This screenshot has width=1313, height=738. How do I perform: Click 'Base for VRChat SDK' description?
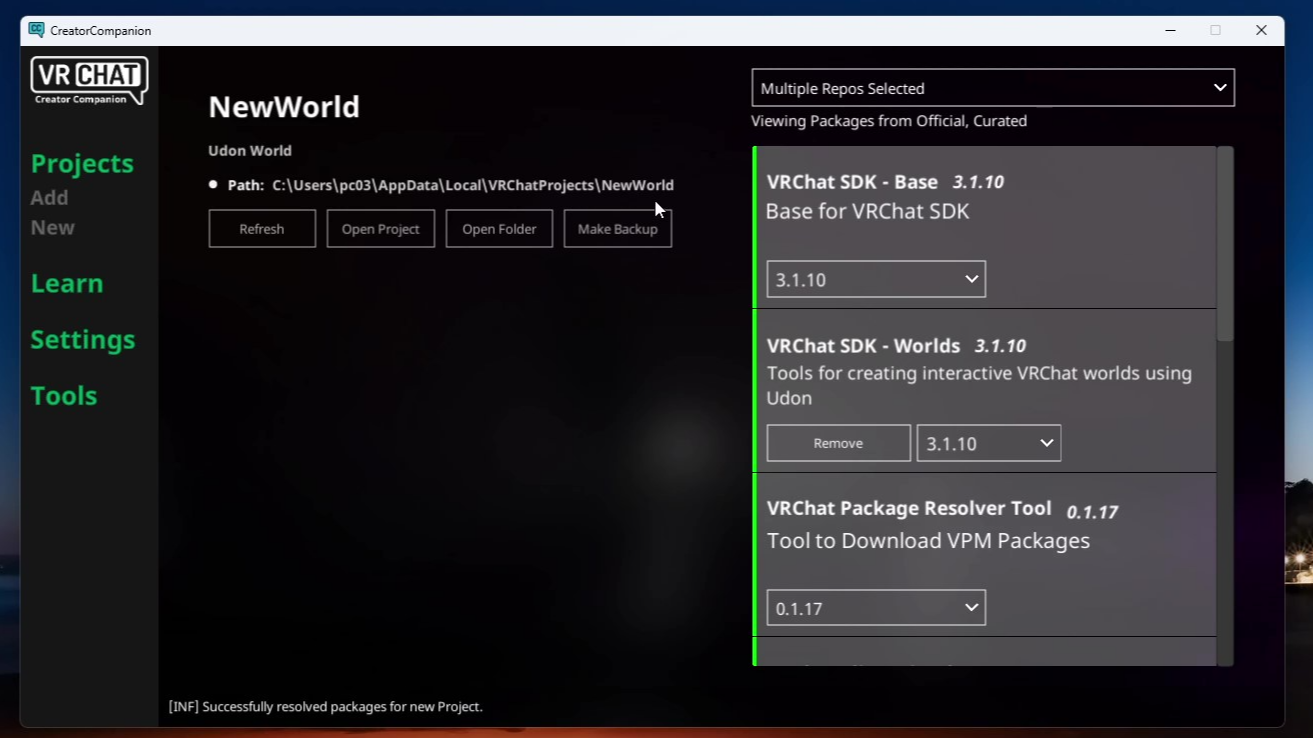tap(867, 212)
